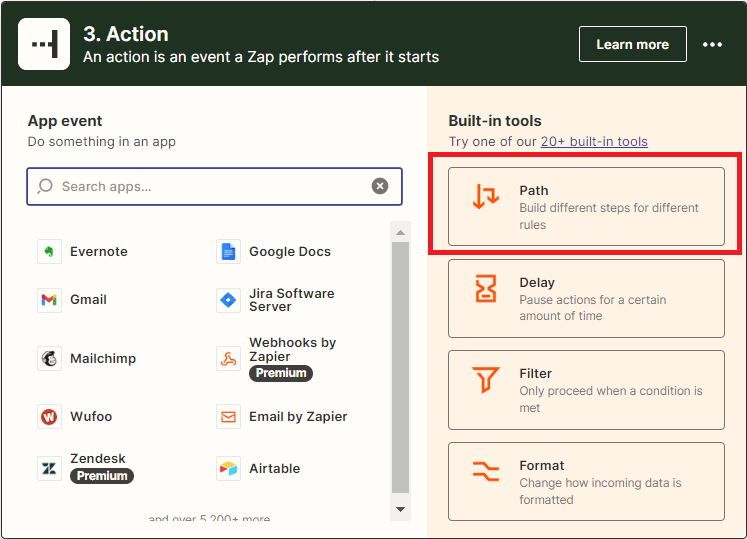This screenshot has height=539, width=747.
Task: Focus the Search apps input field
Action: tap(214, 186)
